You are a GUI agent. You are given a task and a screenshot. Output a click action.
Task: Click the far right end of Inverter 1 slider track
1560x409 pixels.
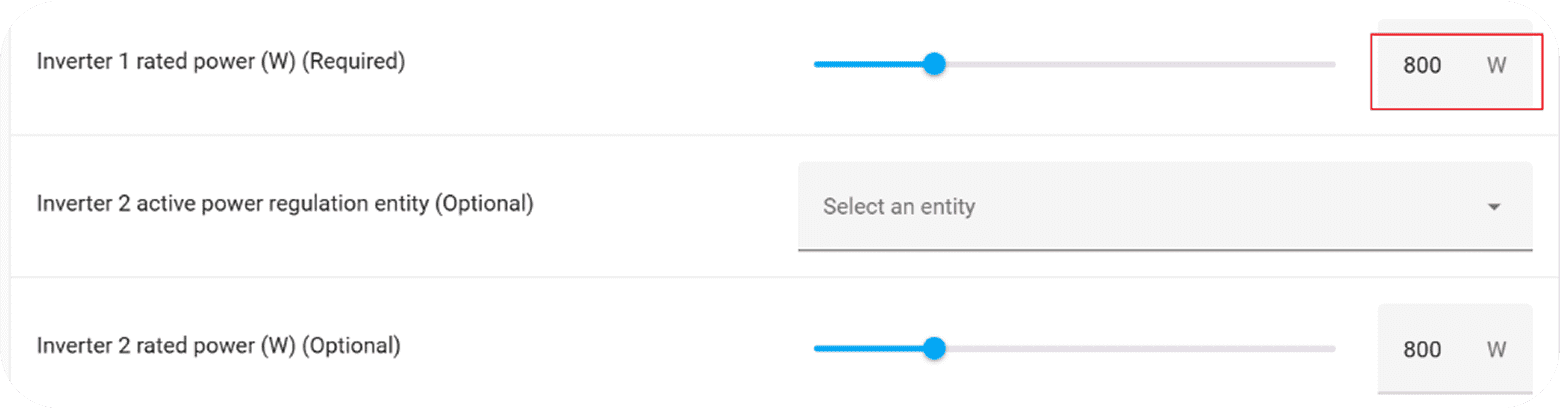(1331, 64)
